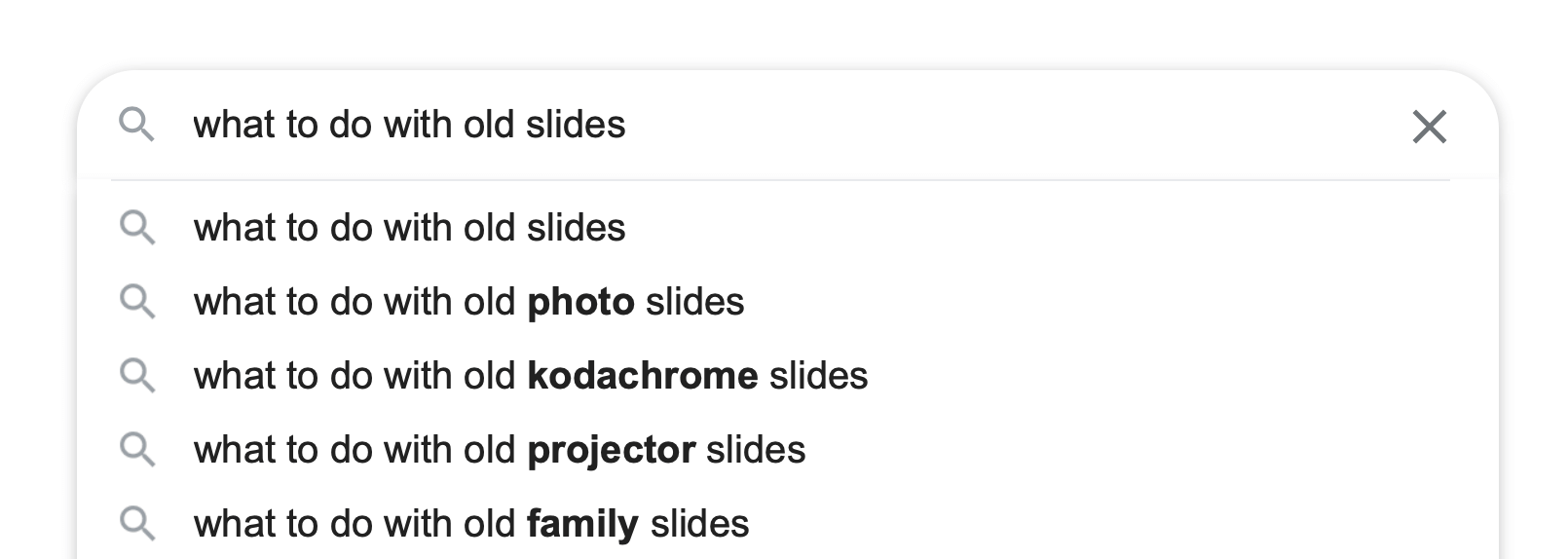This screenshot has width=1568, height=559.
Task: Click the word 'slides' after 'kodachrome'
Action: [818, 376]
